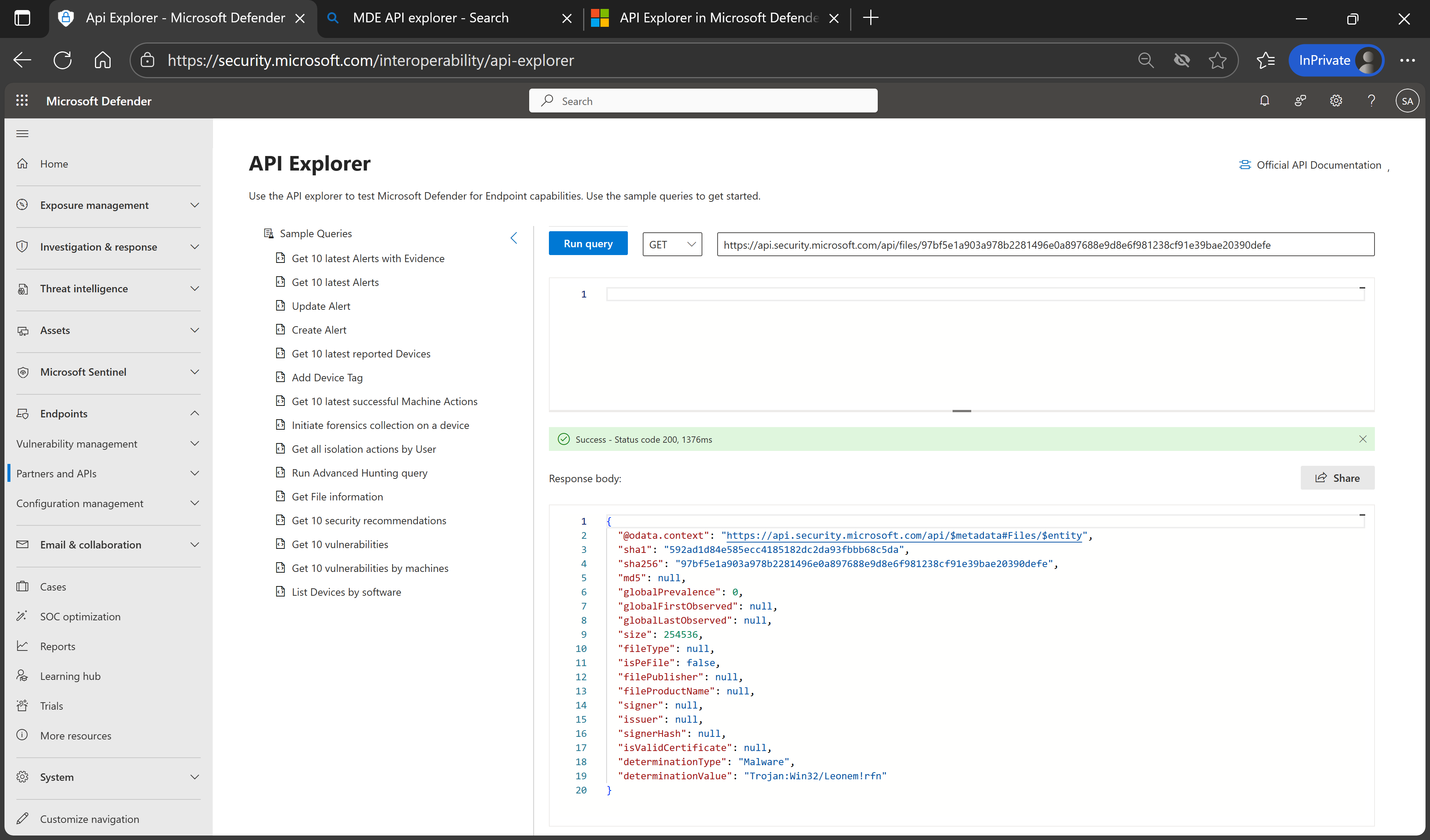
Task: Open the GET method dropdown
Action: 672,244
